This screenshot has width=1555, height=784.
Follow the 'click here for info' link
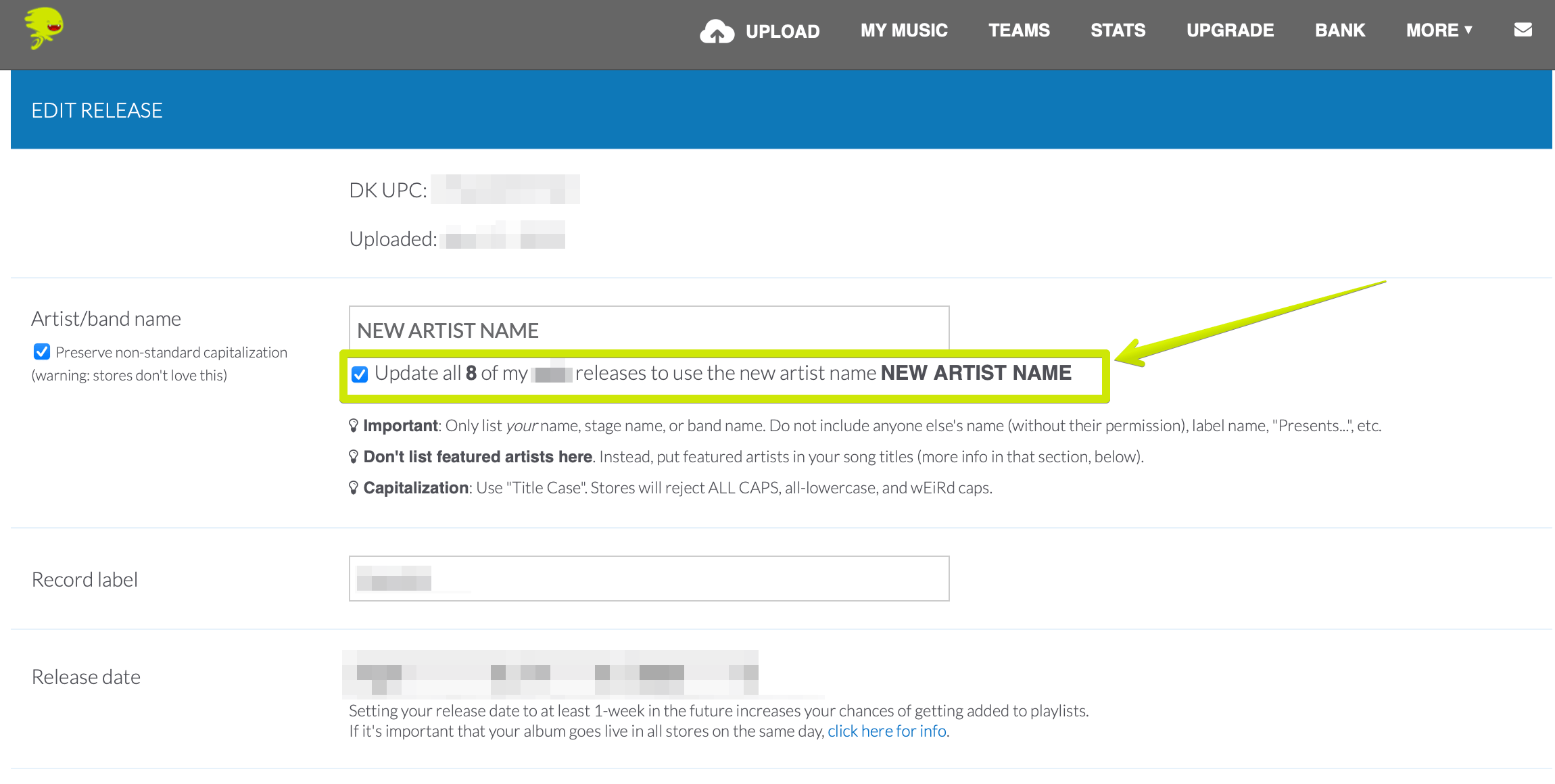[x=886, y=731]
